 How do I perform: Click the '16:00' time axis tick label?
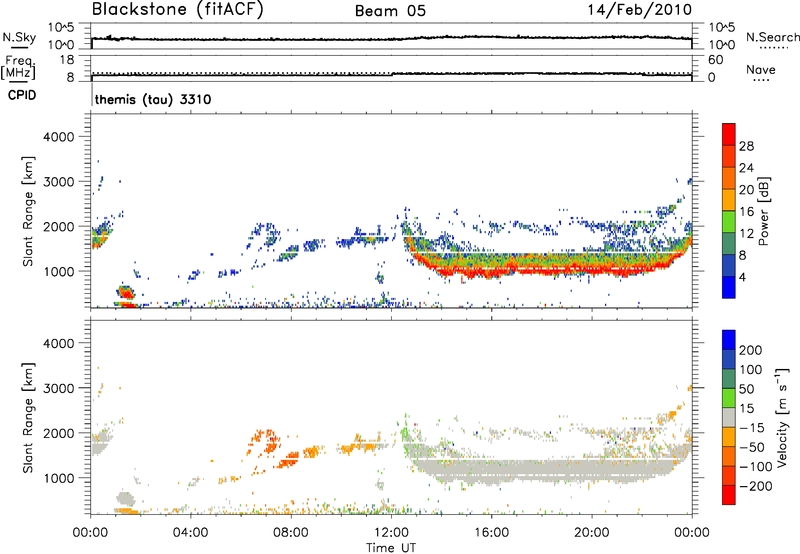click(x=491, y=533)
